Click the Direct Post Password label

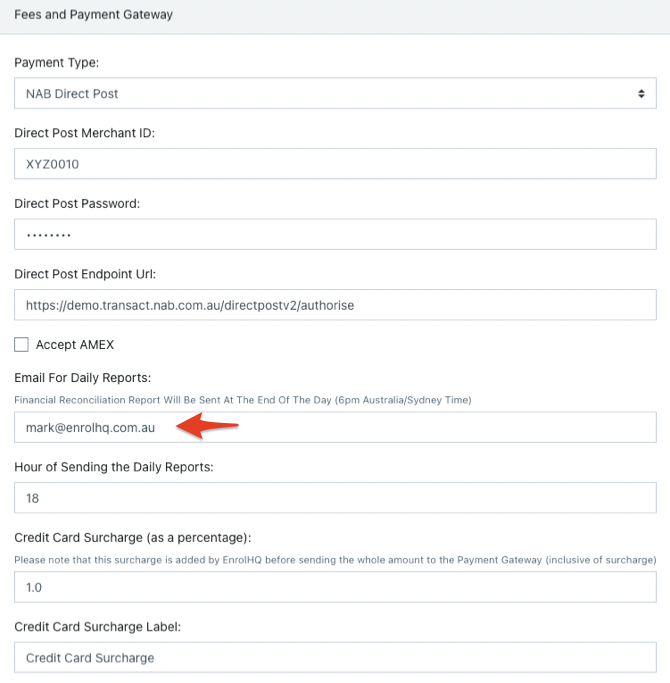(77, 203)
